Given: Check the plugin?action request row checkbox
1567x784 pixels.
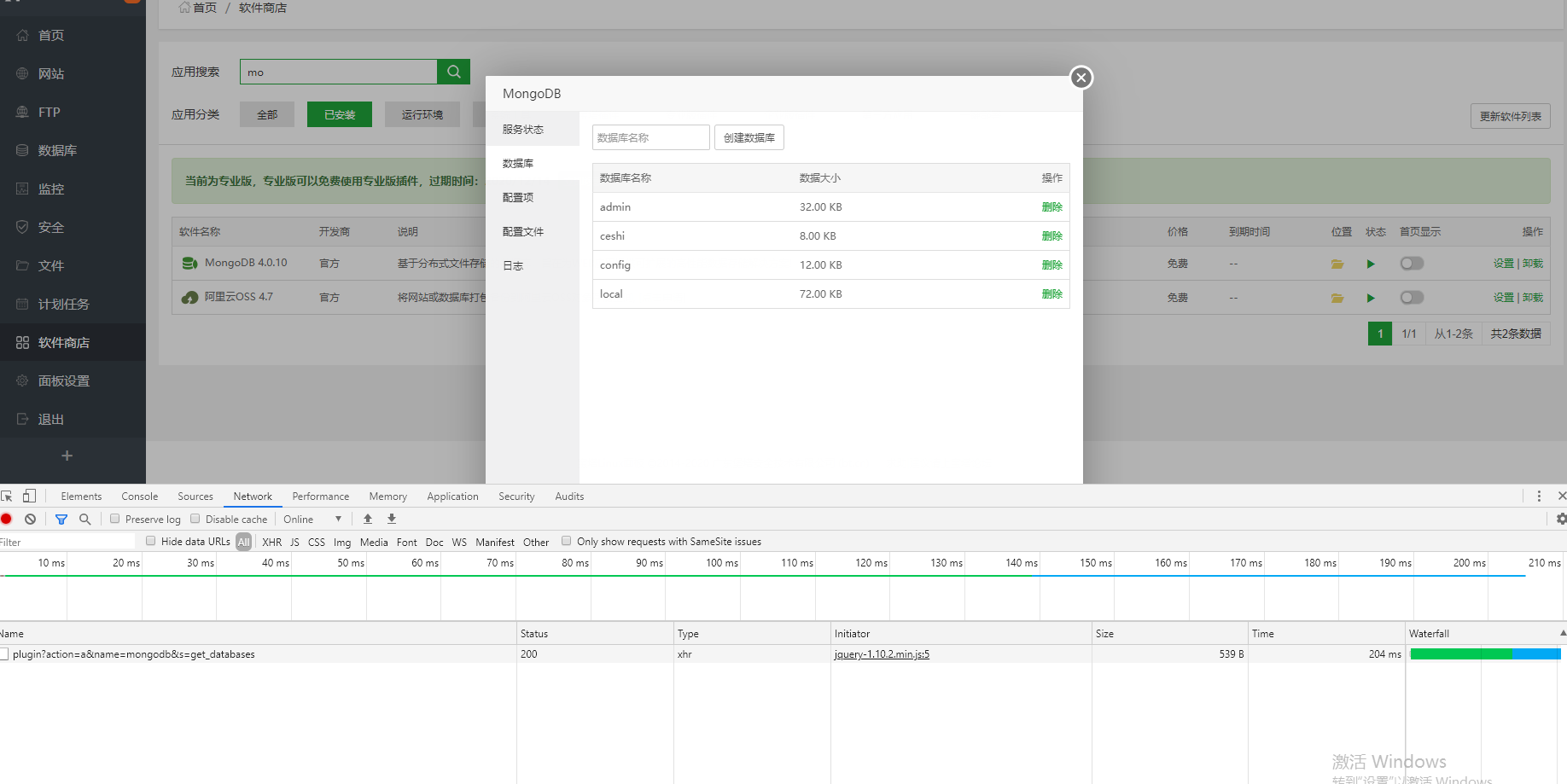Looking at the screenshot, I should pos(4,654).
